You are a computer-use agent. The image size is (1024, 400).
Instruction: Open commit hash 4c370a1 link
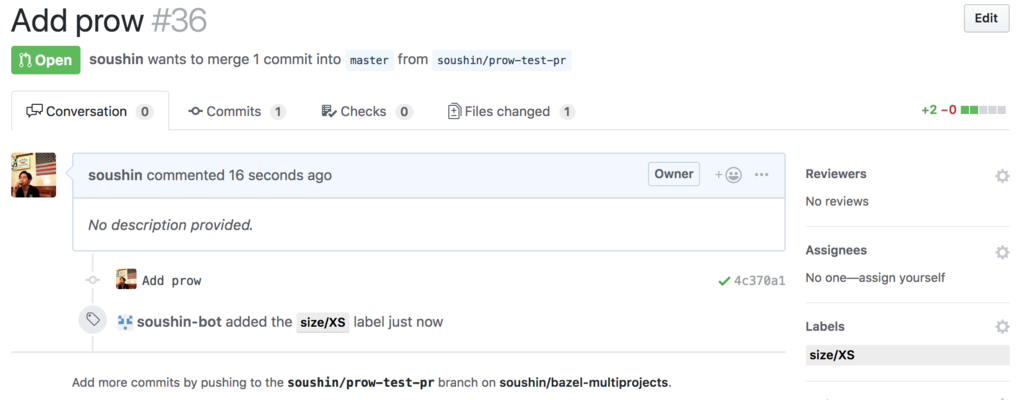tap(760, 281)
